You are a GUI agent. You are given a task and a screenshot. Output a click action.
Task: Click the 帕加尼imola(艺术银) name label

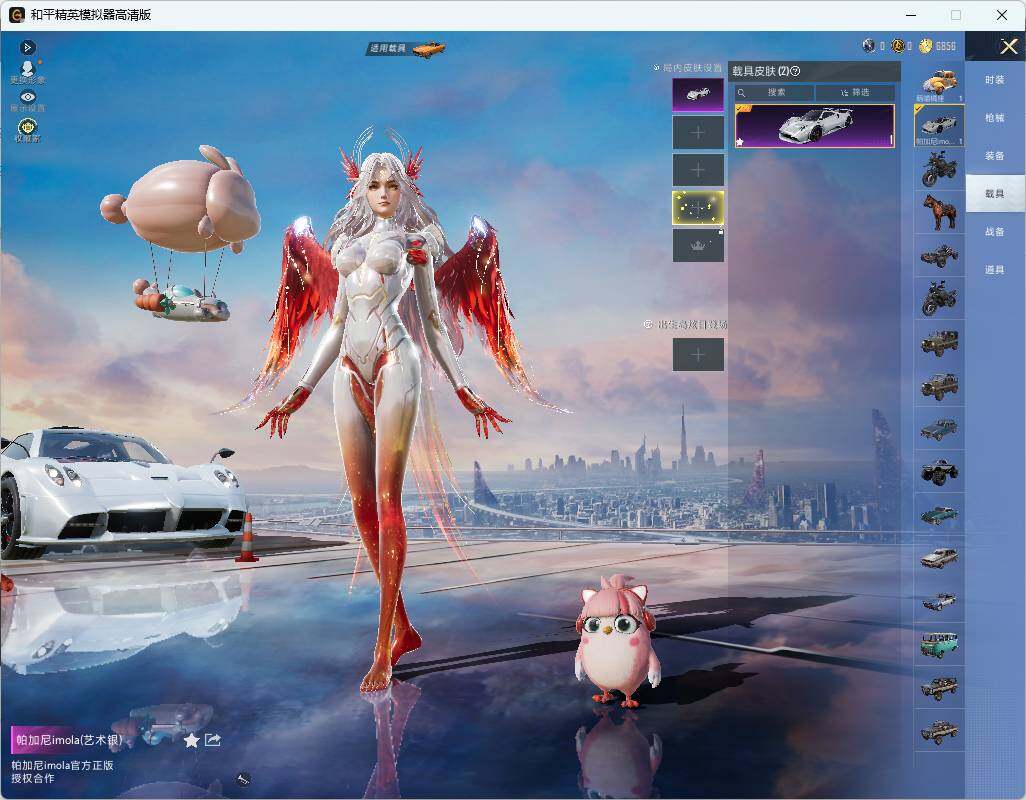click(69, 740)
